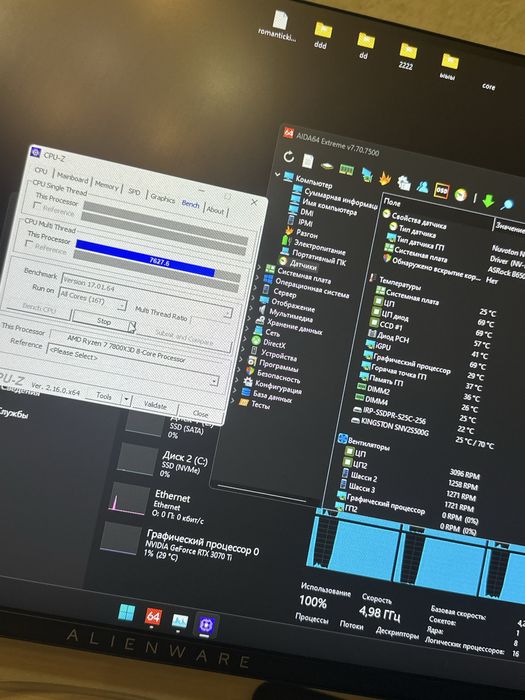Open the AIDA64 memory benchmark green RAM icon
Screen dimensions: 525x700
click(346, 170)
